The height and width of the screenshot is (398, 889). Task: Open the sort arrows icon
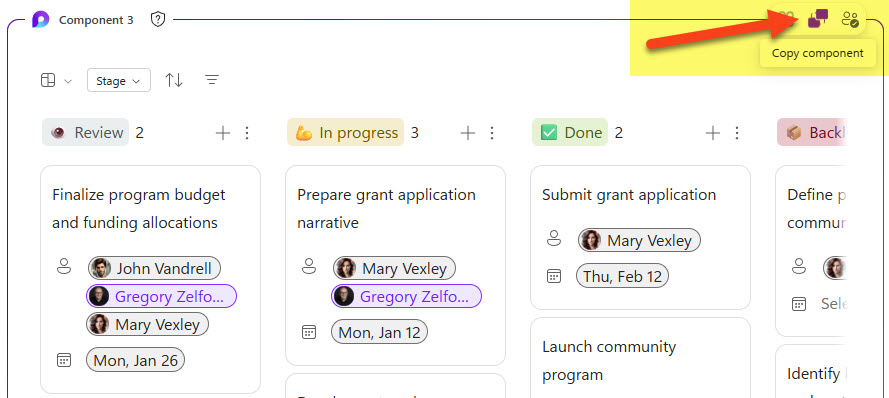pyautogui.click(x=174, y=81)
